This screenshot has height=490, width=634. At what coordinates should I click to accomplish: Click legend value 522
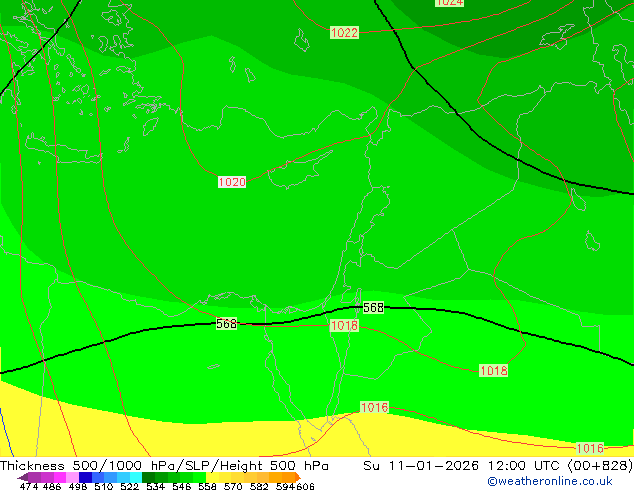coord(129,486)
